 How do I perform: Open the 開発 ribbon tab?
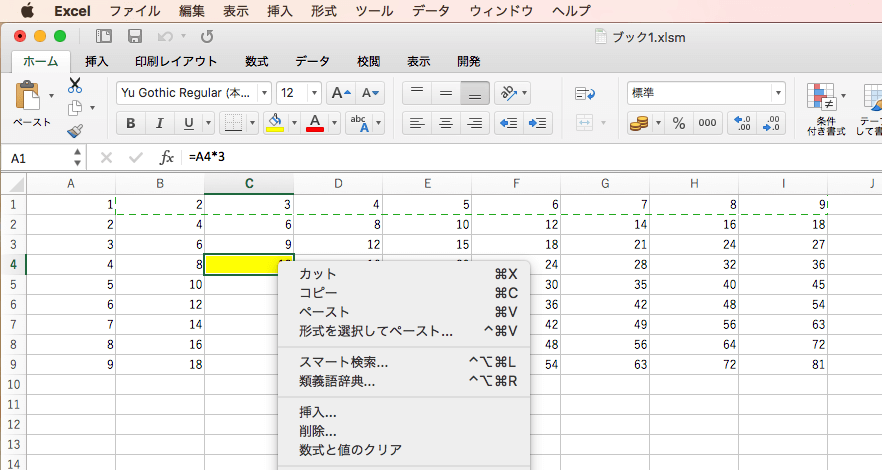(x=469, y=61)
